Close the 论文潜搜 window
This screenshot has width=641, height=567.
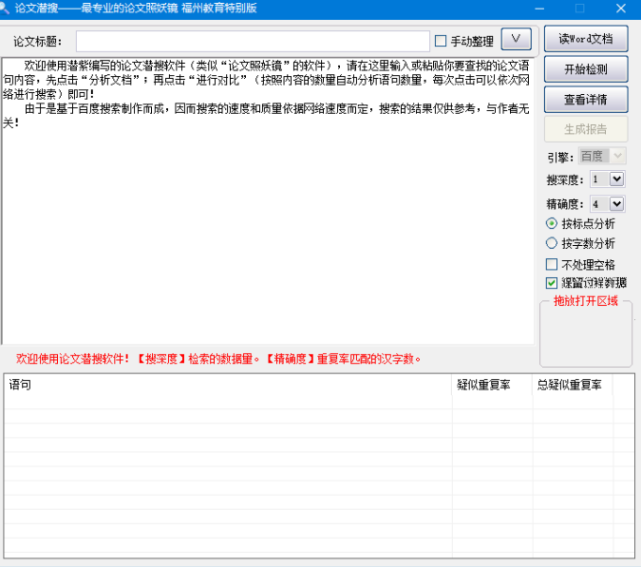pos(621,9)
